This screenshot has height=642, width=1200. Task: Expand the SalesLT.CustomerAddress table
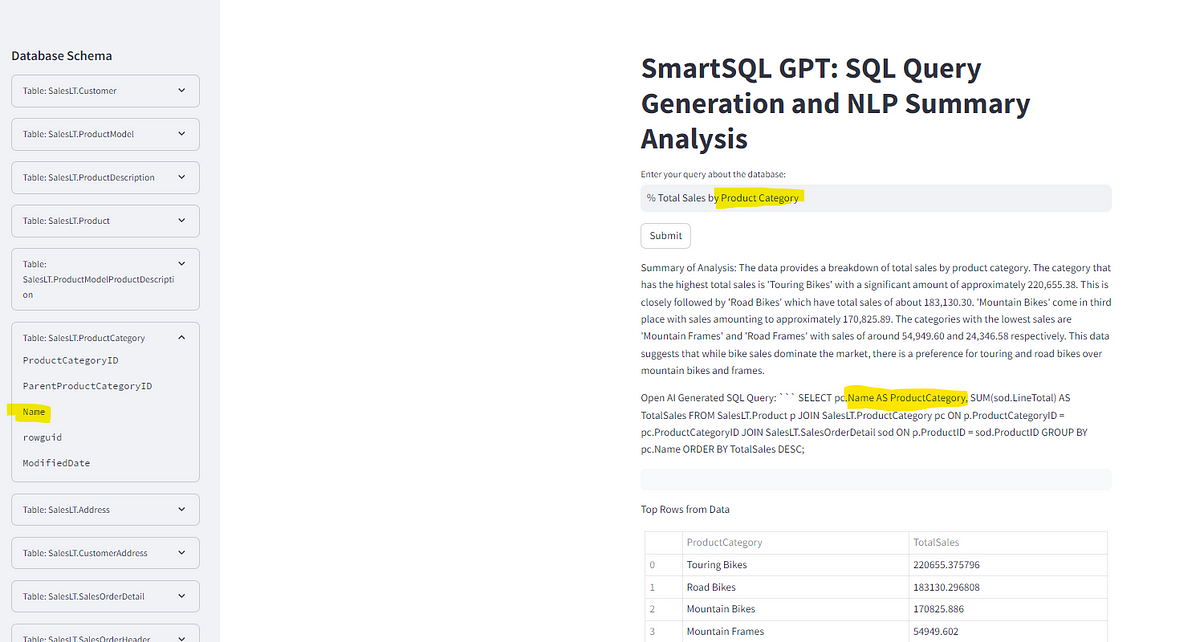coord(105,553)
